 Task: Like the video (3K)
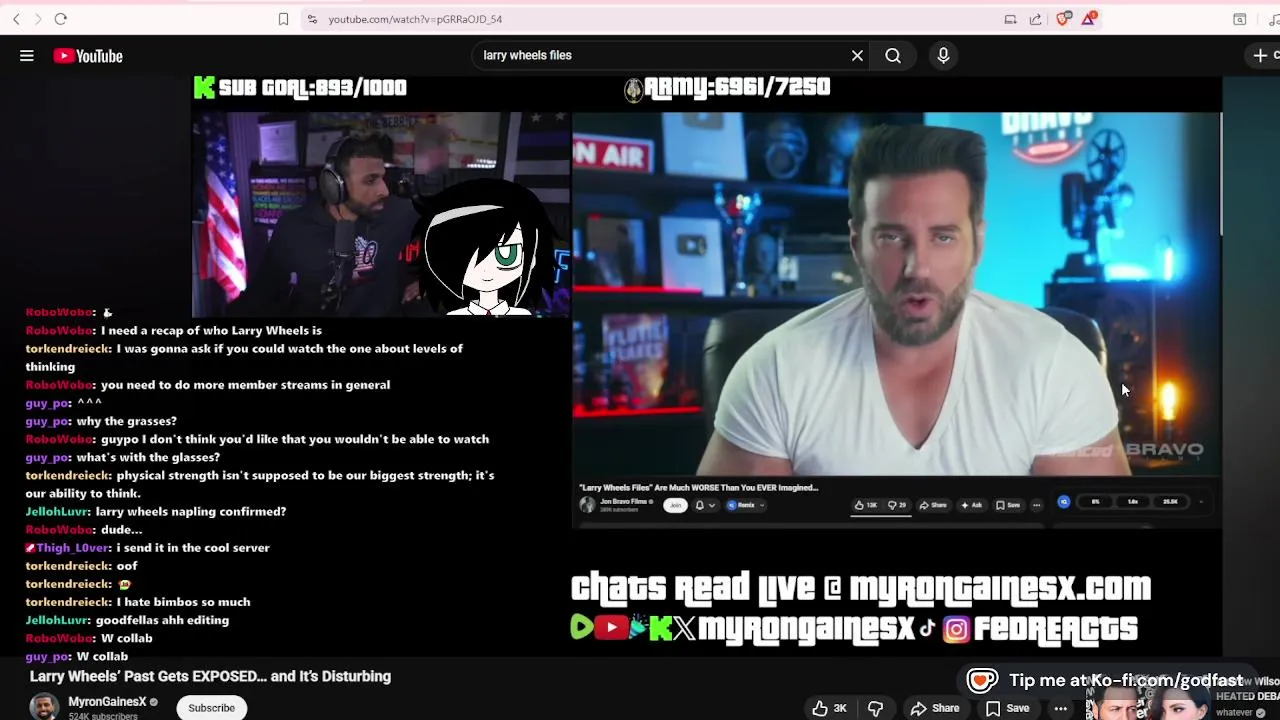coord(829,708)
